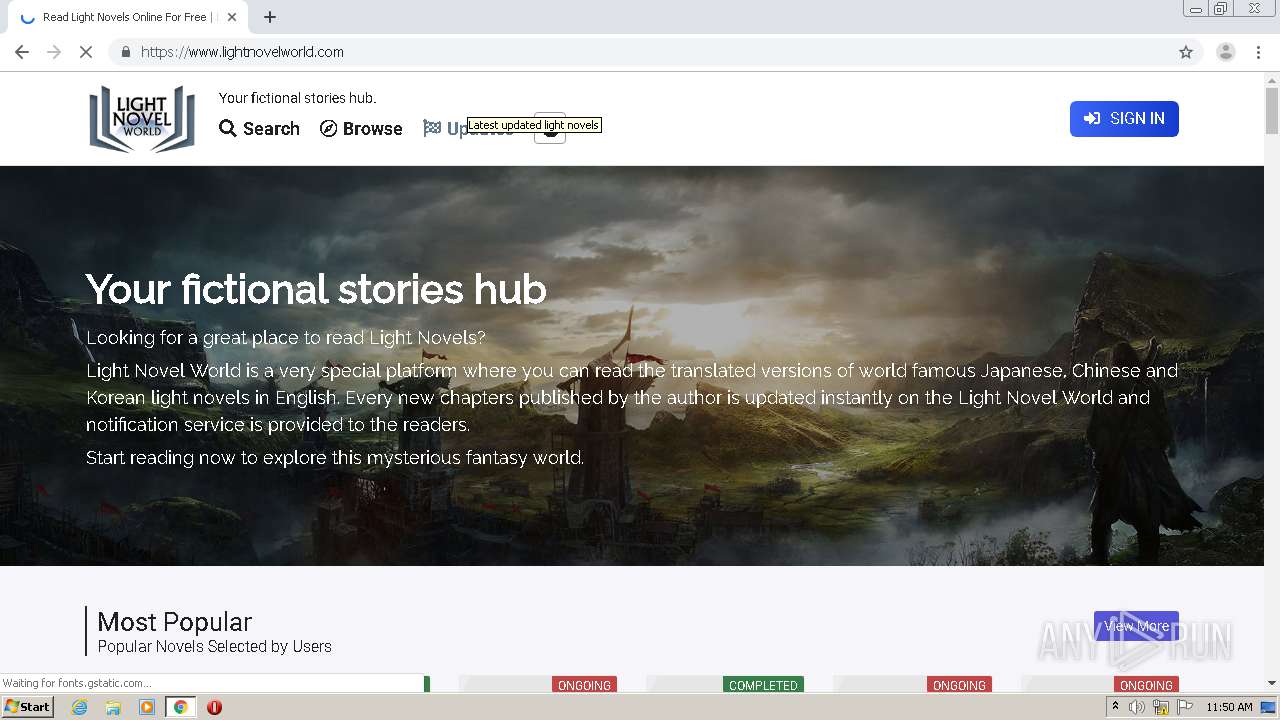Open the file explorer folder in the taskbar
Viewport: 1280px width, 720px height.
(113, 707)
